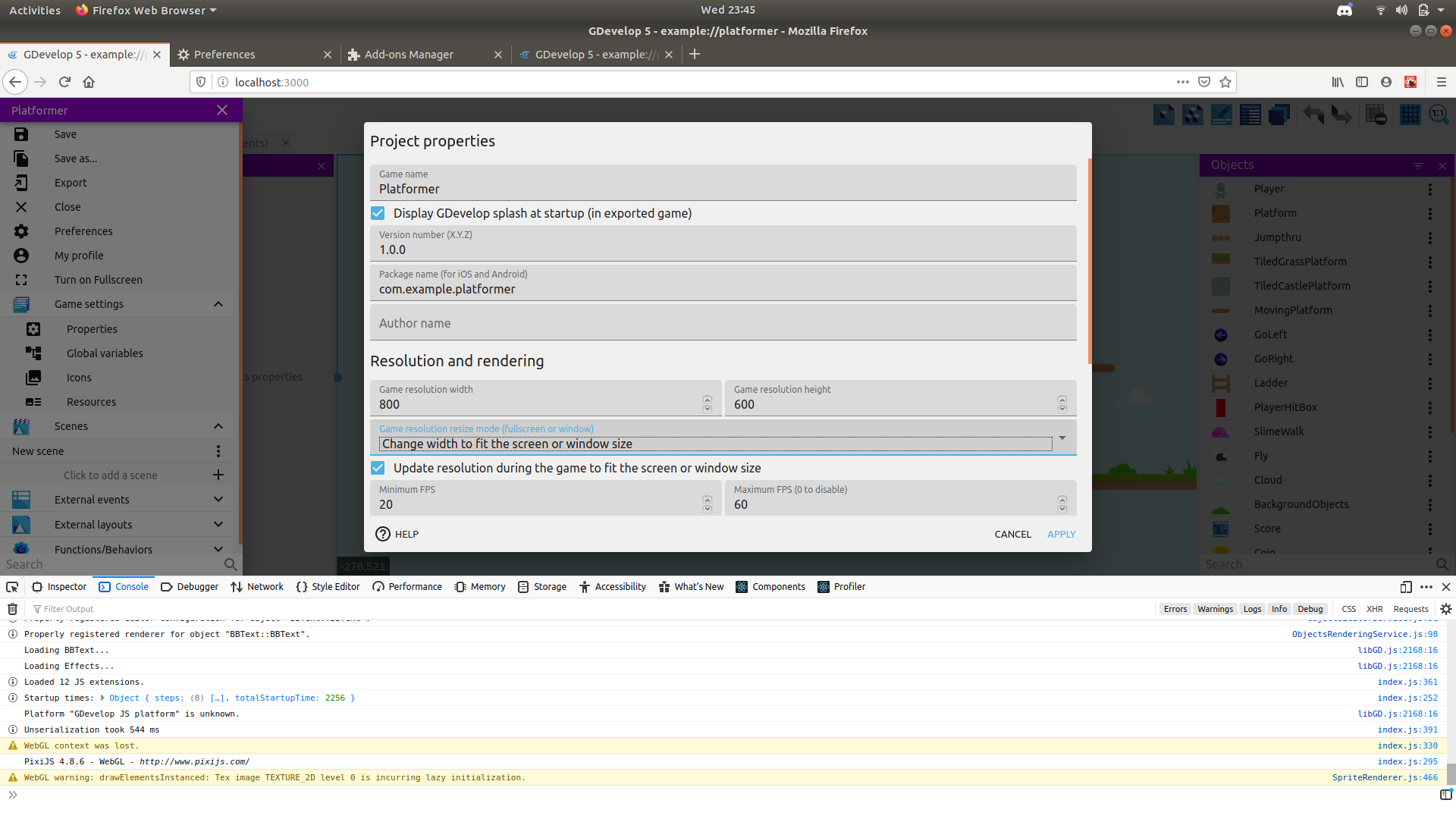
Task: Switch to the Preferences browser tab
Action: coord(255,55)
